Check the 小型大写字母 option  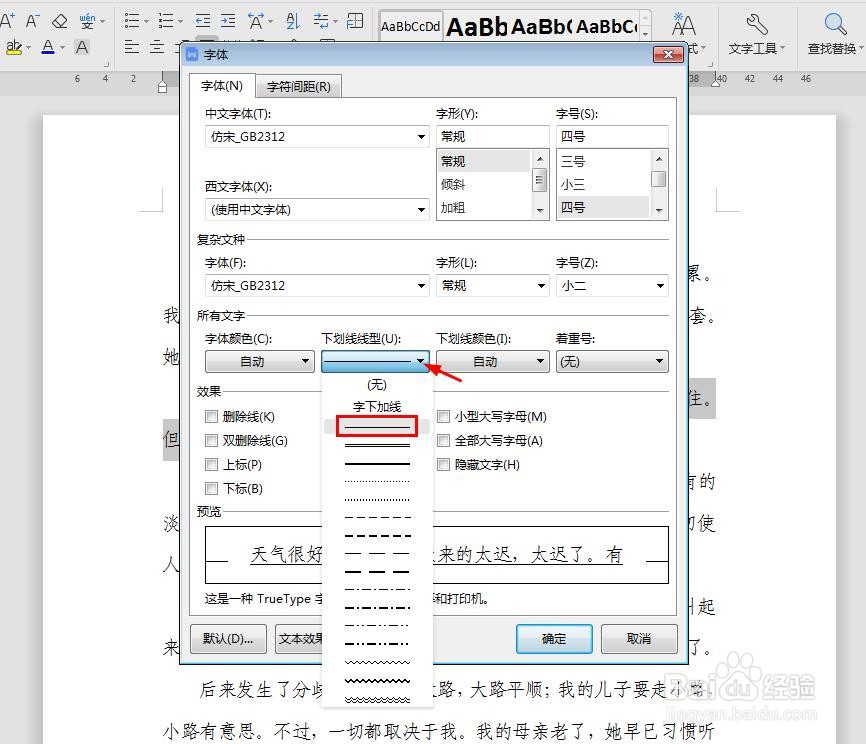[443, 416]
